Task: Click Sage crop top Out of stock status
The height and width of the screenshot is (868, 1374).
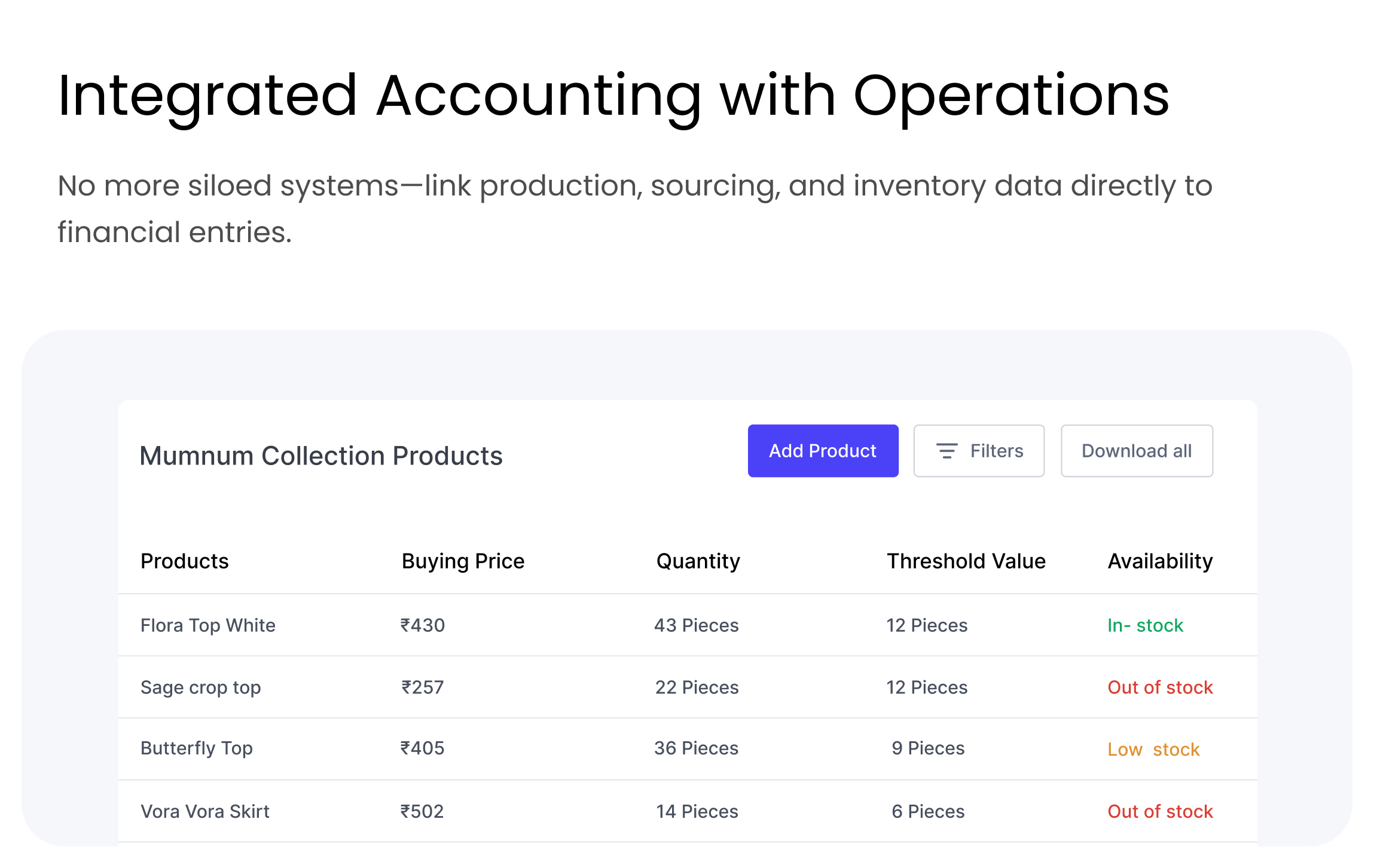Action: pyautogui.click(x=1159, y=687)
